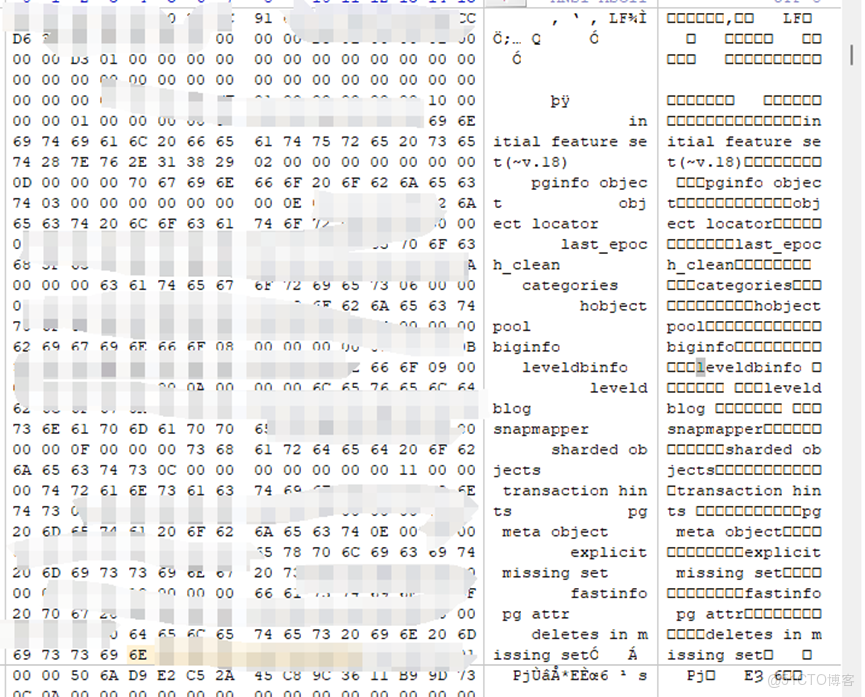Click highlighted hex byte 6E after 69 73 73 69
This screenshot has width=865, height=697.
(137, 655)
